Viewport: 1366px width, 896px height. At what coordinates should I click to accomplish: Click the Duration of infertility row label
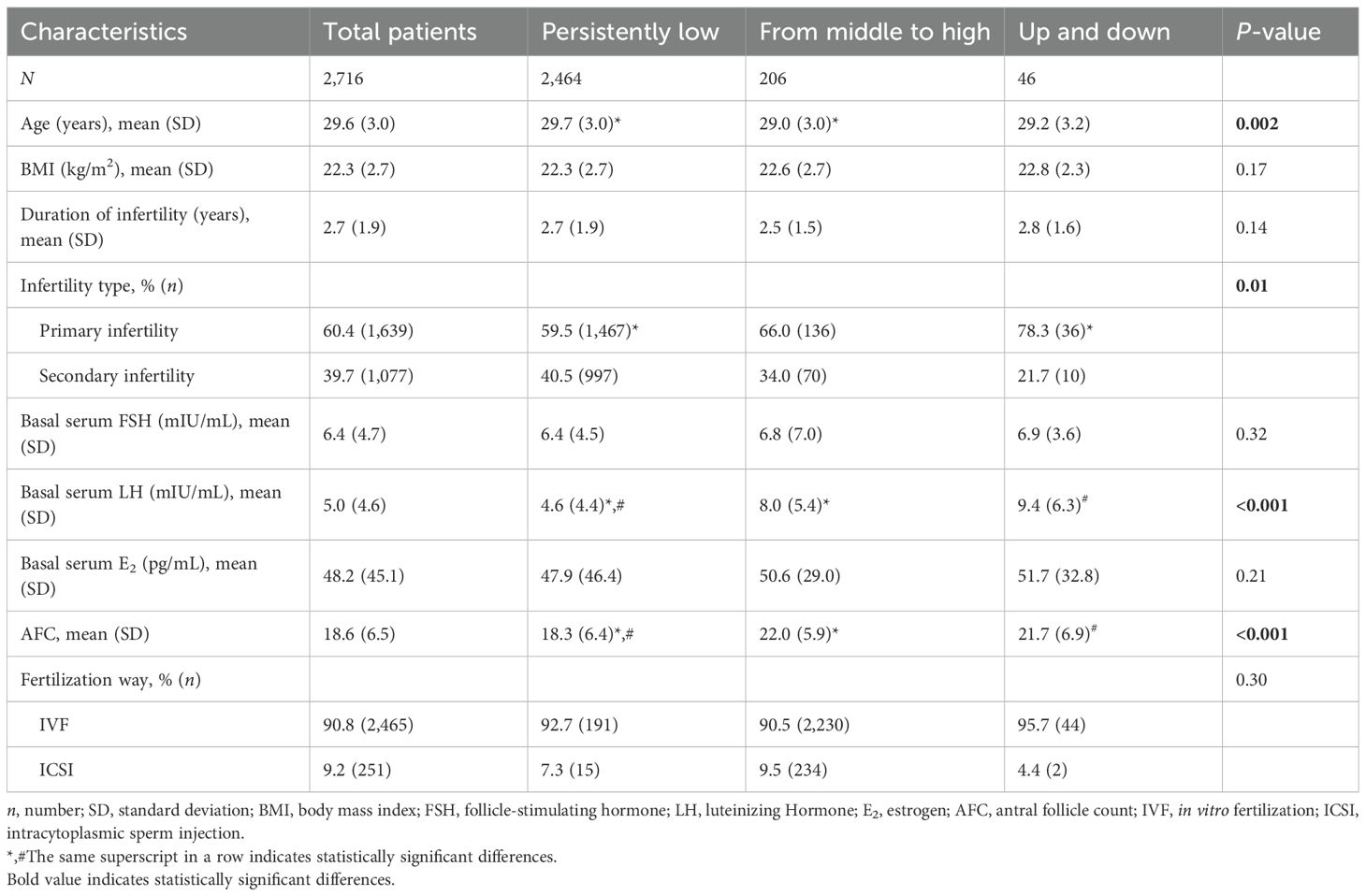[x=135, y=226]
